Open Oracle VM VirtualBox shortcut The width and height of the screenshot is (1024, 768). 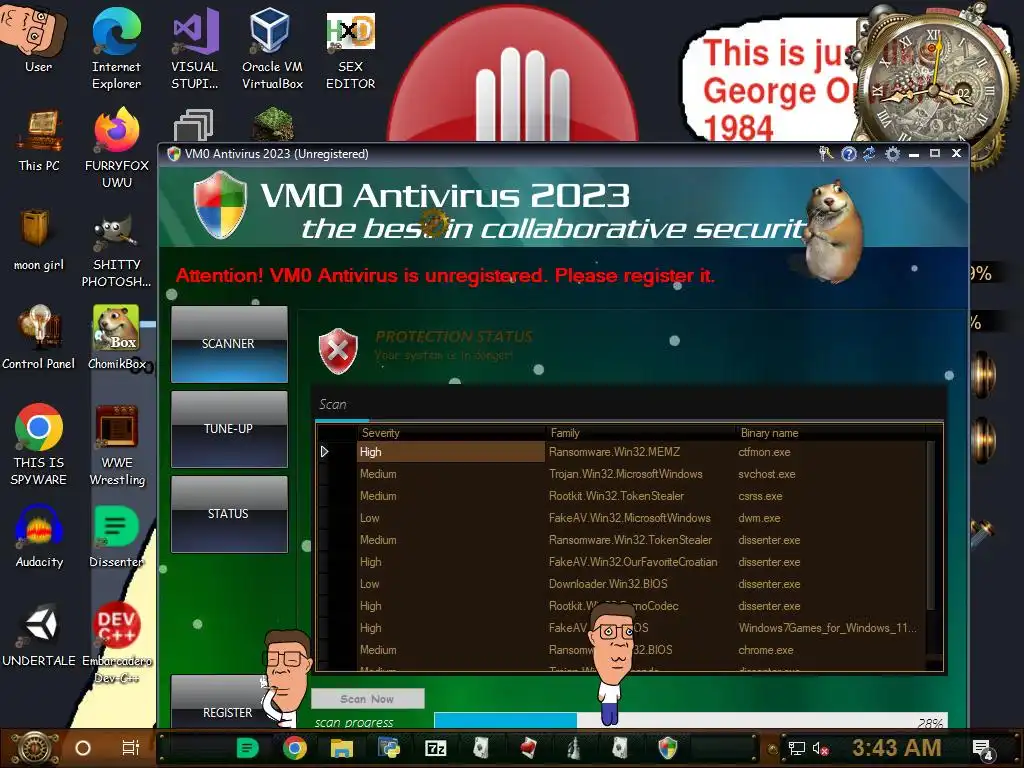[x=272, y=50]
